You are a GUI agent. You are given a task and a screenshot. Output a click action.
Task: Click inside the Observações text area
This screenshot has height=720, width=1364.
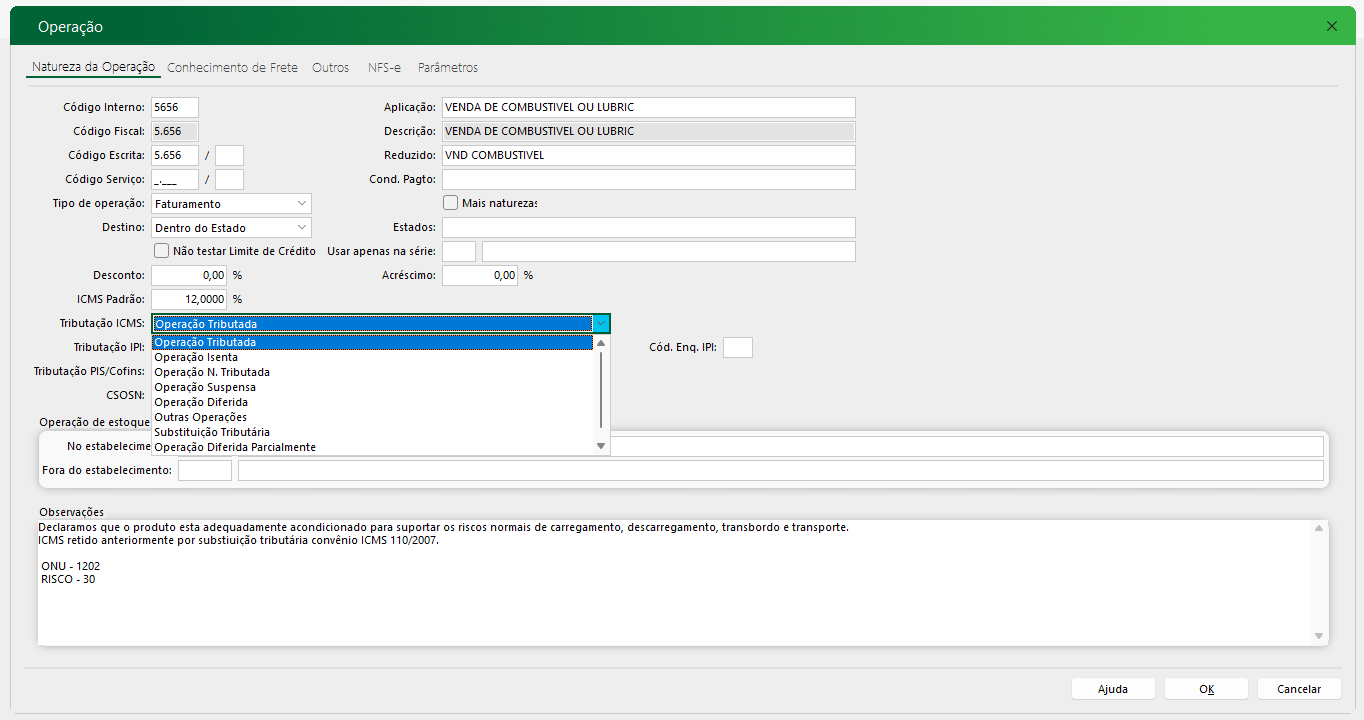coord(675,582)
